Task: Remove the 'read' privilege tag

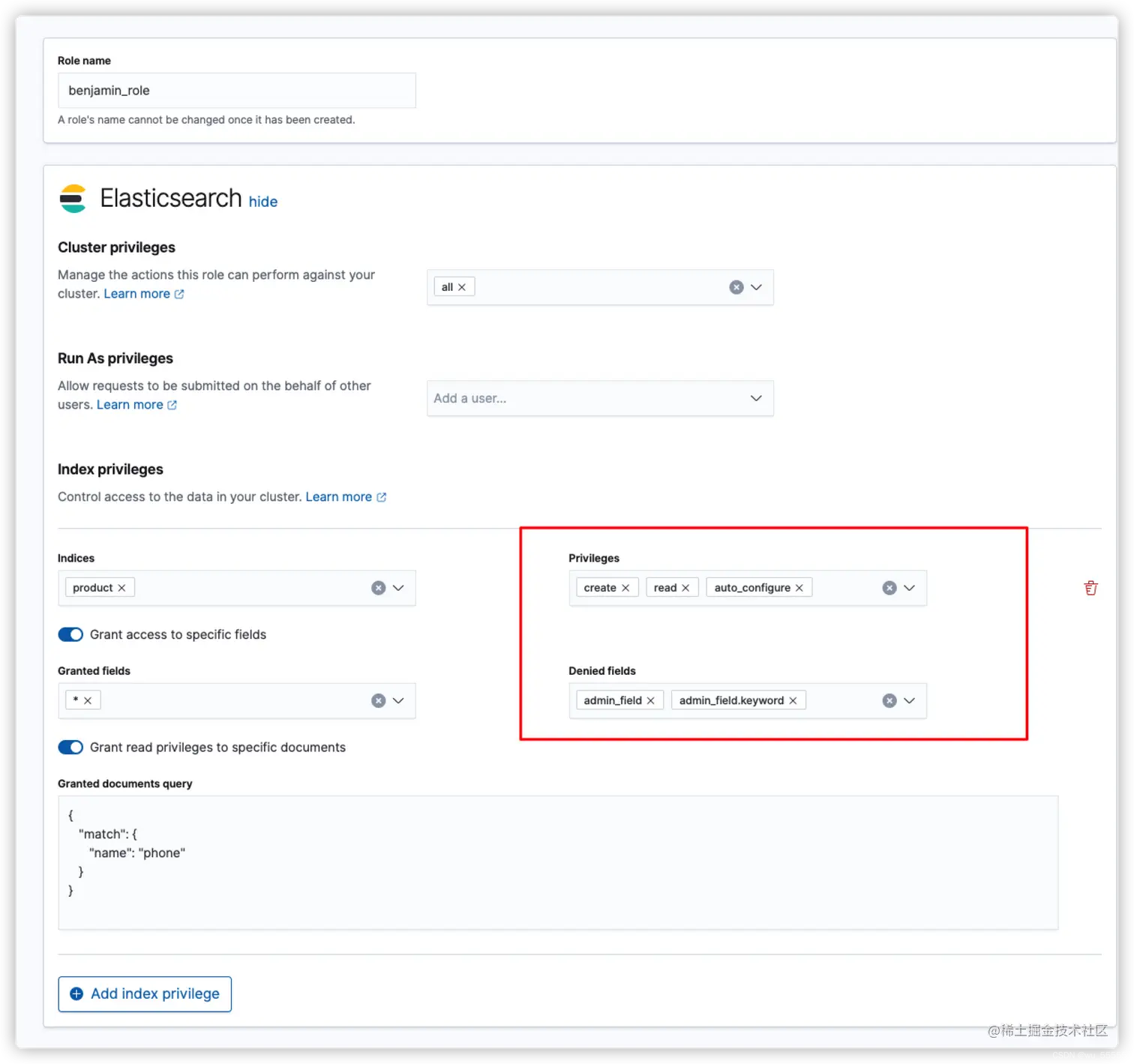Action: (x=685, y=588)
